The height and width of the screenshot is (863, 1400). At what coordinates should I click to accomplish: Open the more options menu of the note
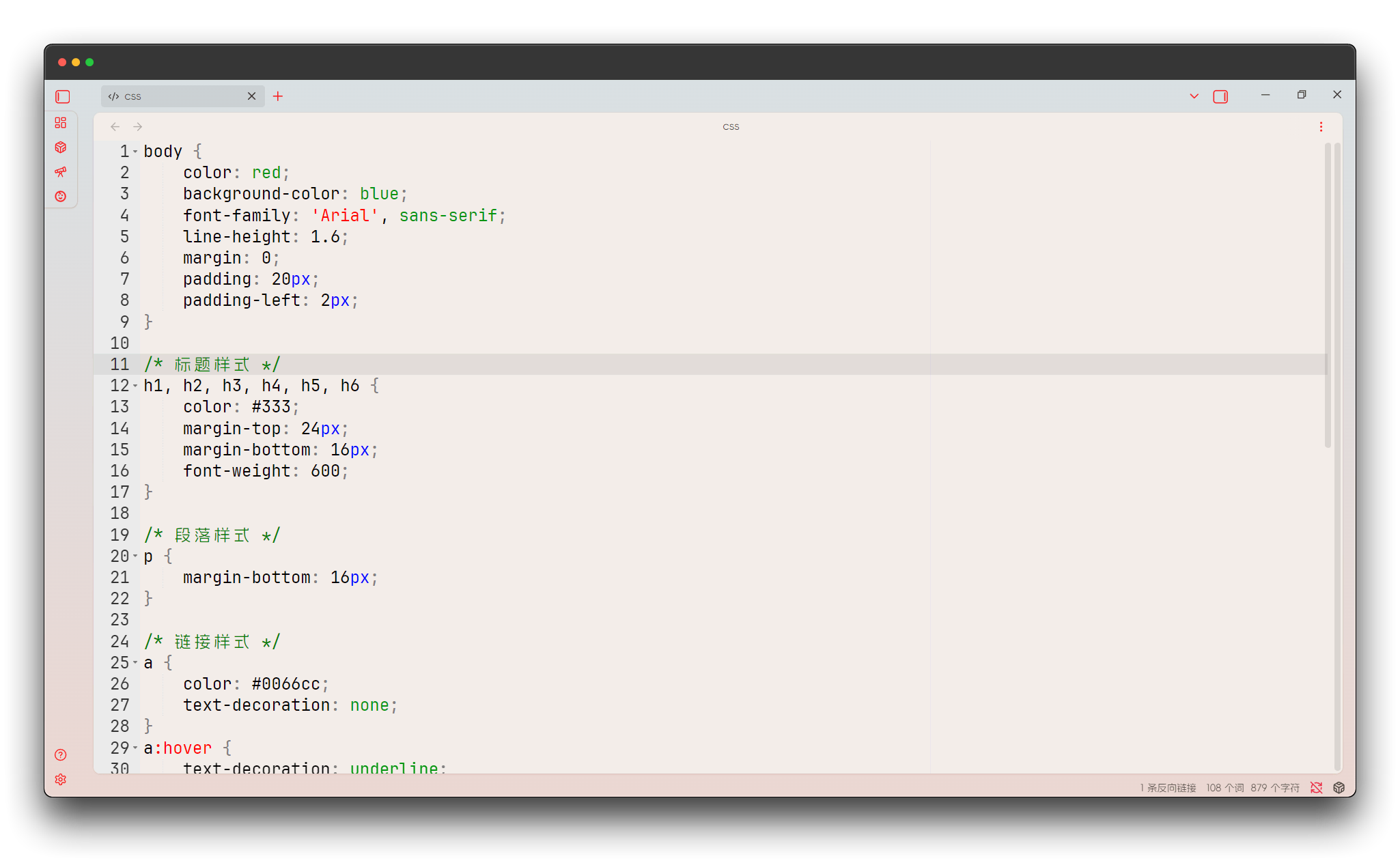pos(1321,126)
